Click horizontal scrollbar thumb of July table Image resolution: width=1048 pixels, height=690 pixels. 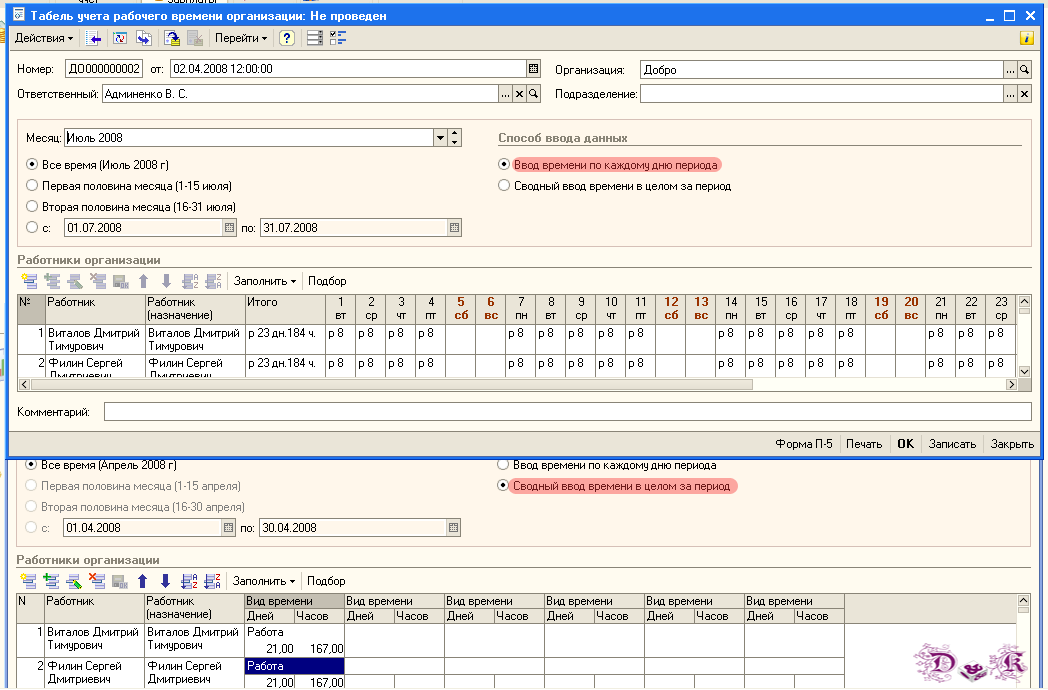point(392,384)
